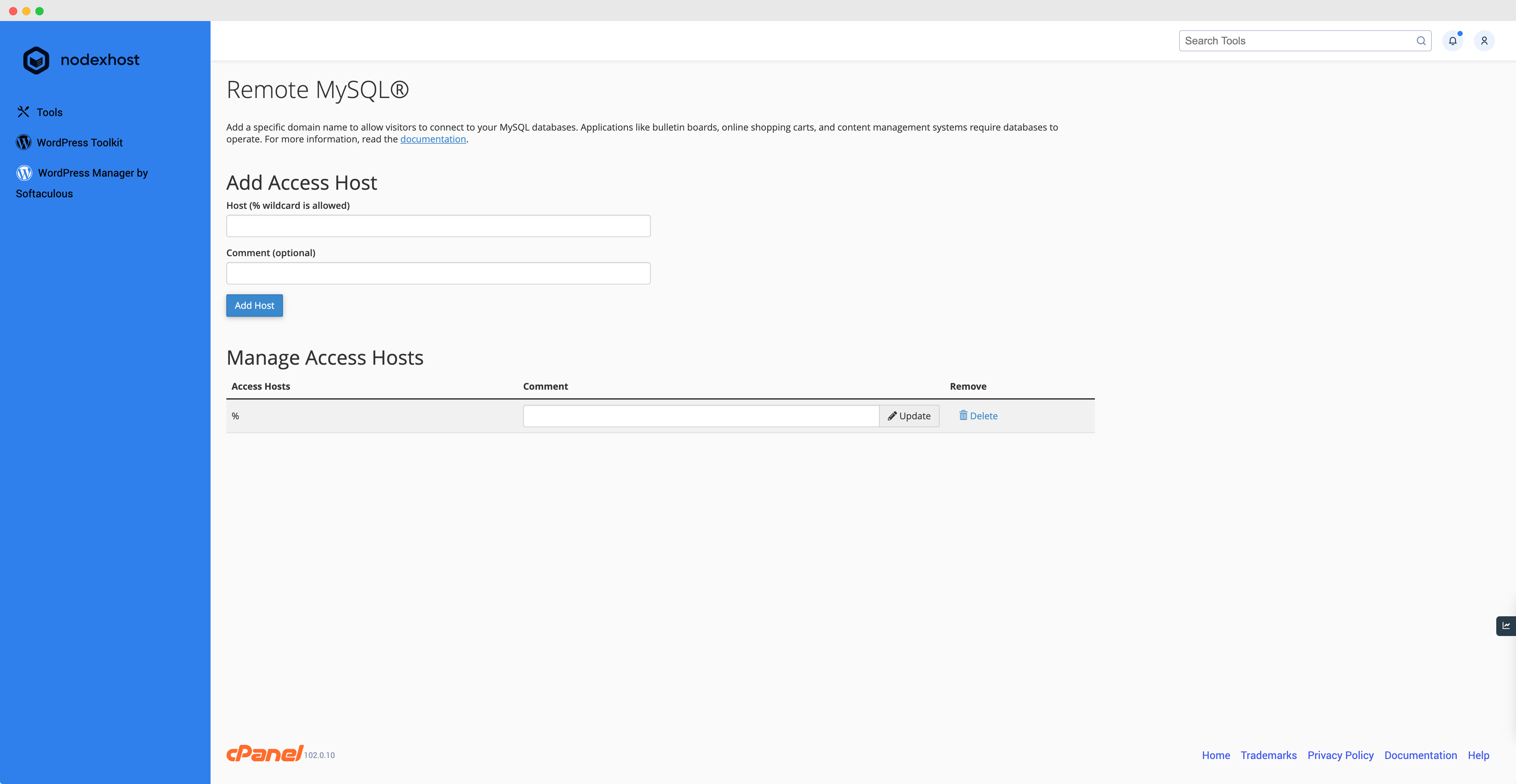Screen dimensions: 1516x784
Task: Click the search magnifier icon
Action: (1421, 40)
